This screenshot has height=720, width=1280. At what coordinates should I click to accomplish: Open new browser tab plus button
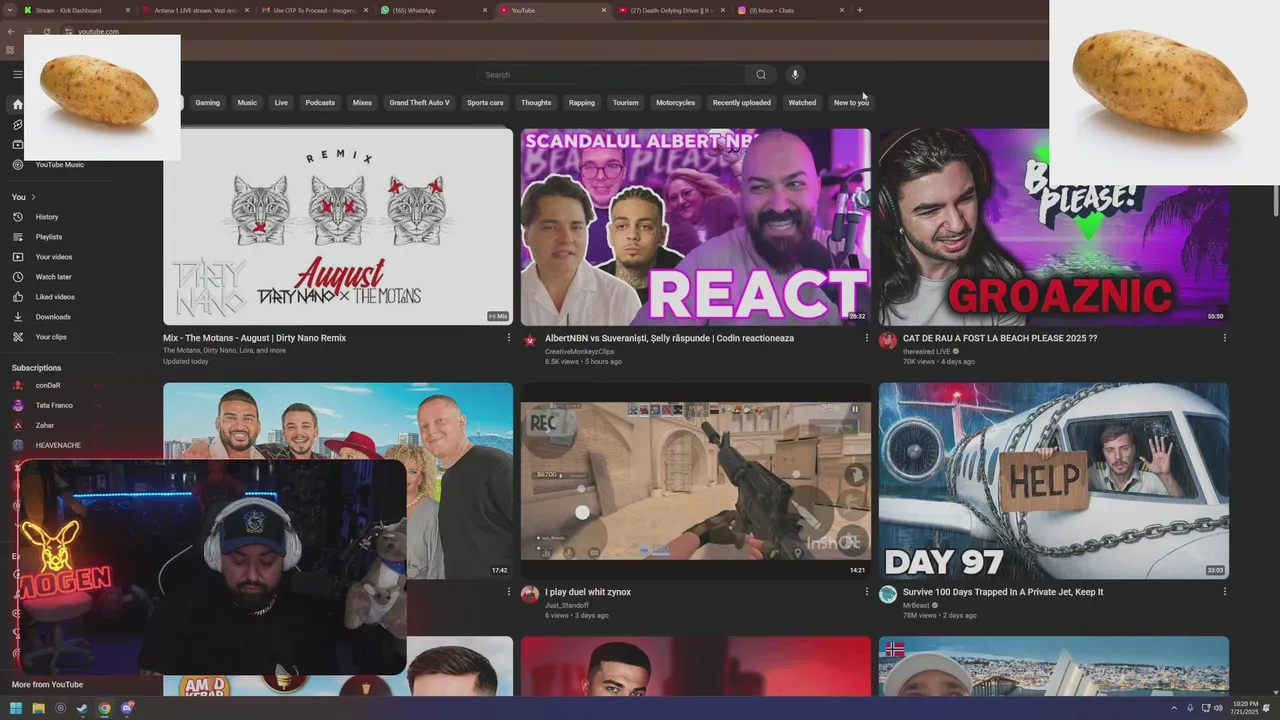[860, 10]
